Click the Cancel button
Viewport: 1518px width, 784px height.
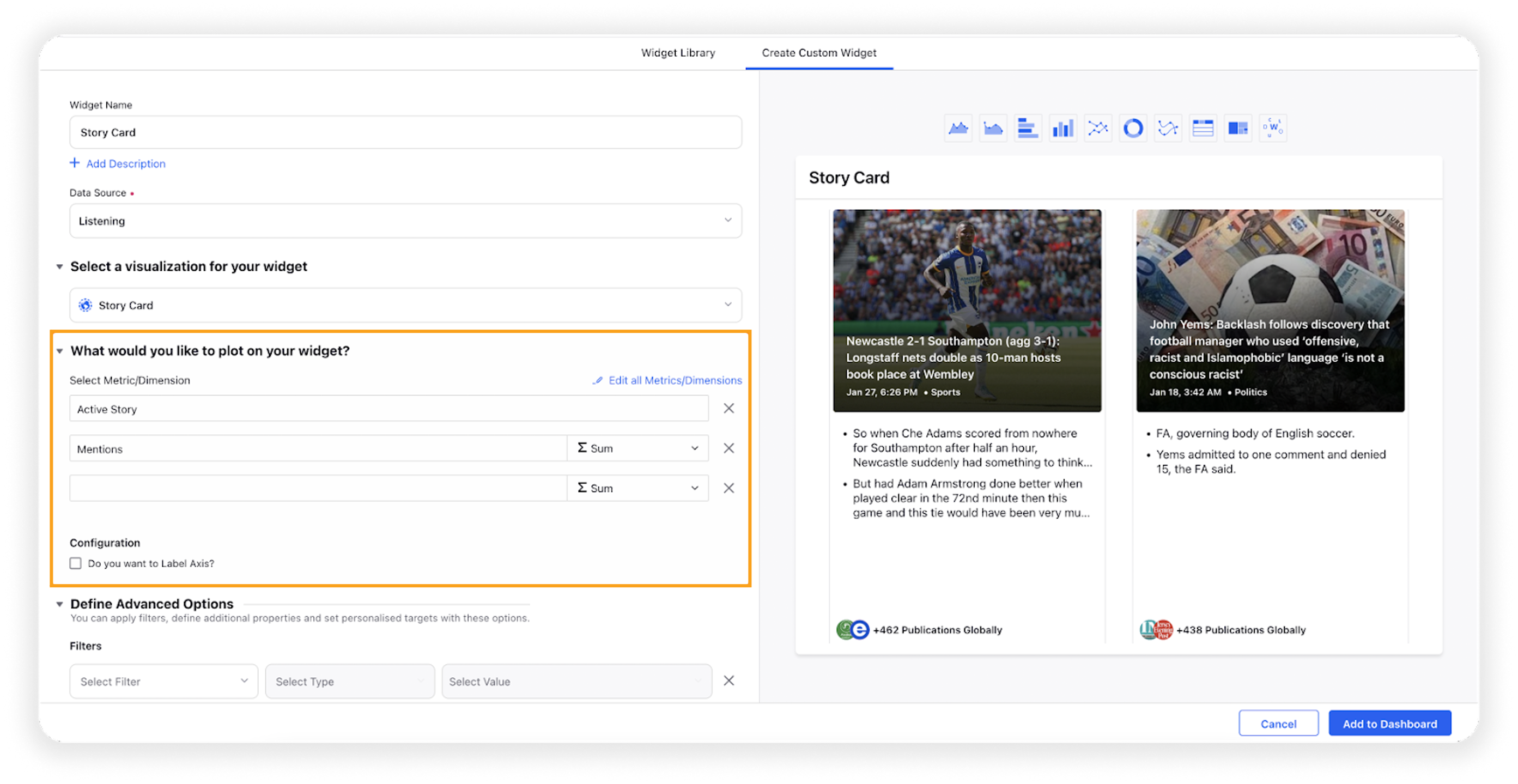coord(1278,724)
